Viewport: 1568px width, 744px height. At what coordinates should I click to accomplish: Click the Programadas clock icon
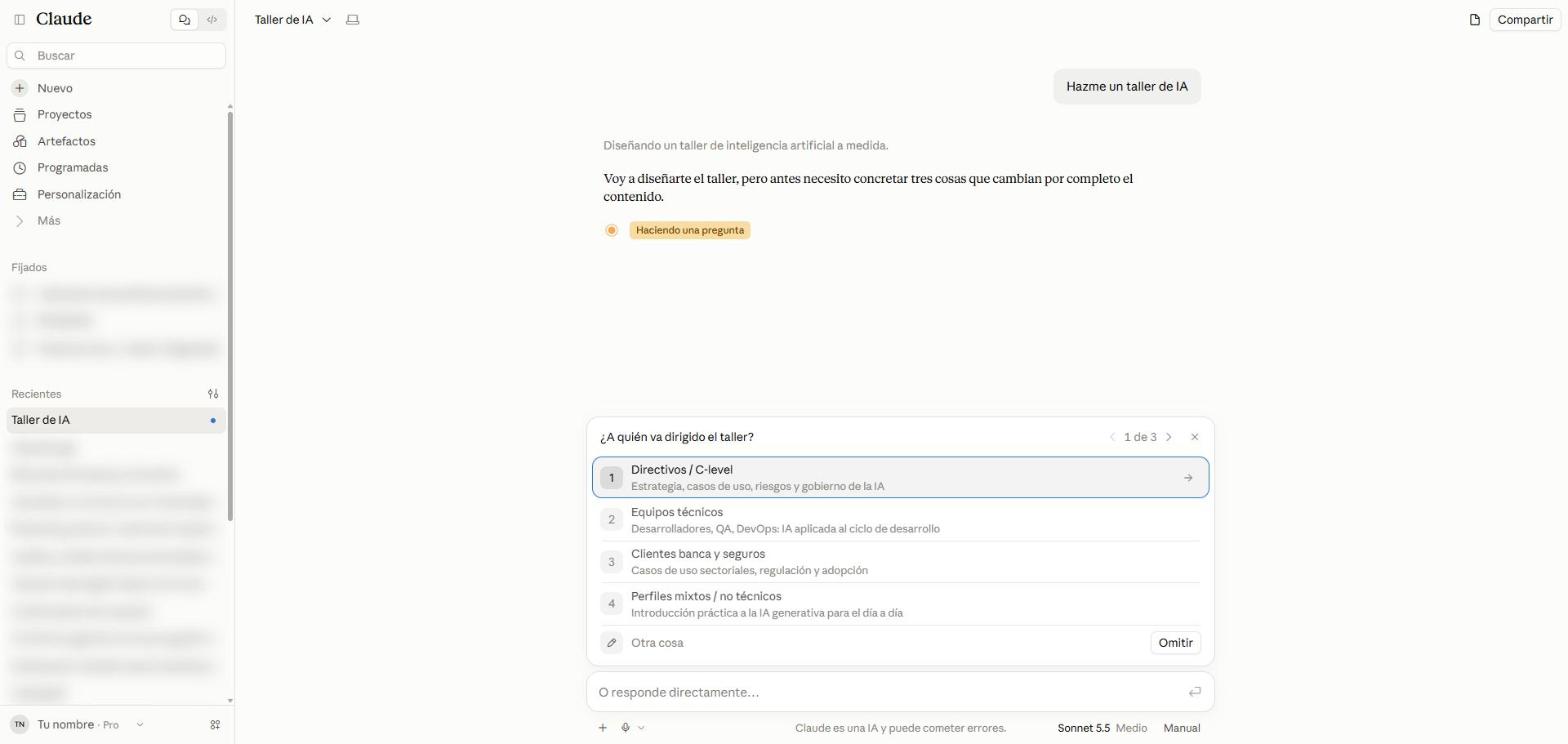(19, 168)
